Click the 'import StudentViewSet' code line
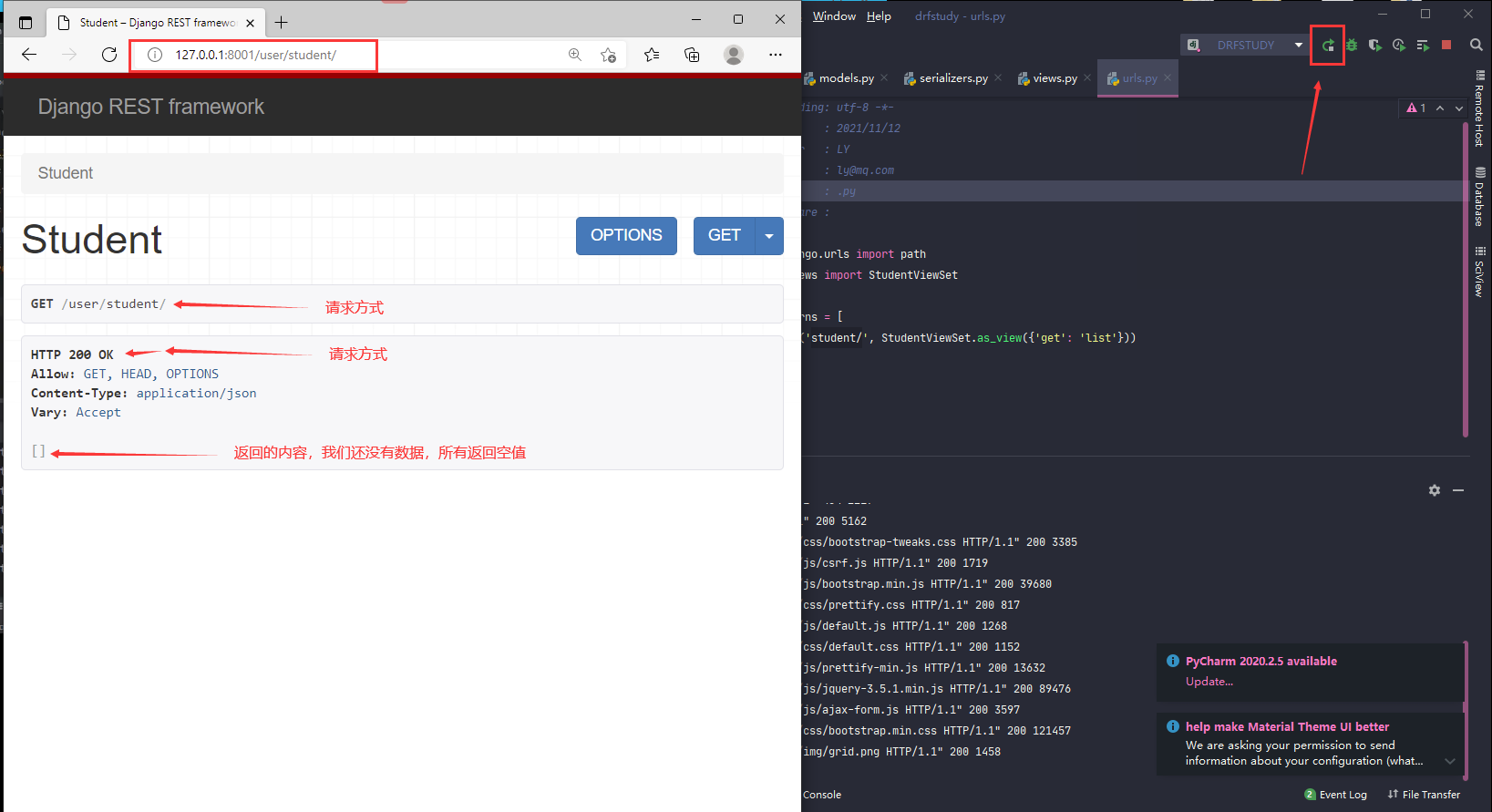Image resolution: width=1492 pixels, height=812 pixels. click(x=880, y=275)
